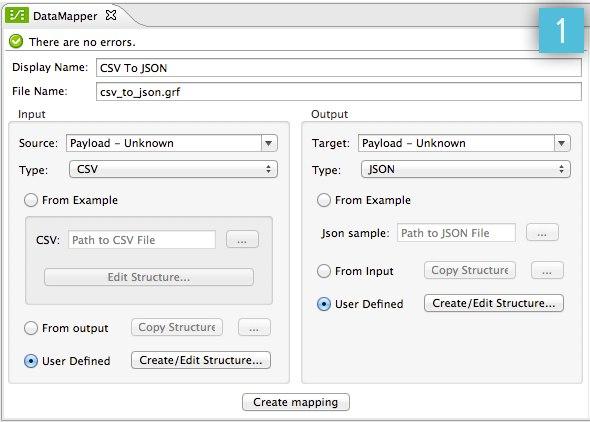Close the DataMapper tab
This screenshot has width=590, height=422.
[x=111, y=15]
